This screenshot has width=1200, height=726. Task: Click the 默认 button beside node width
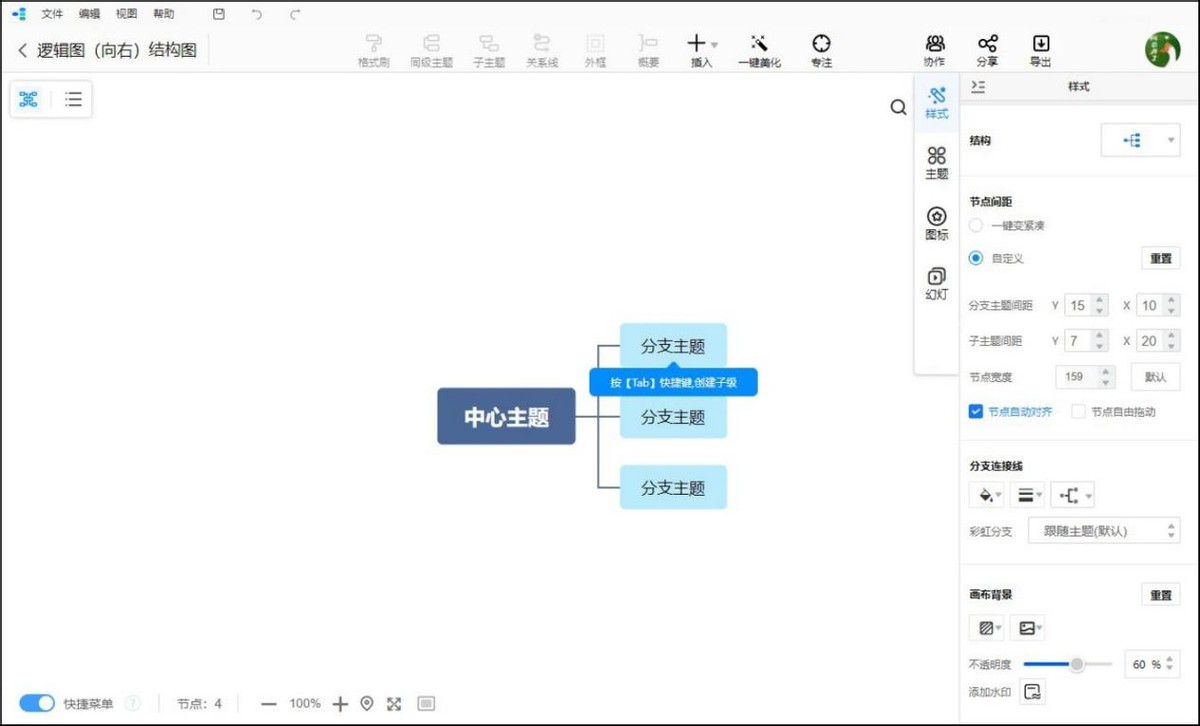point(1156,377)
